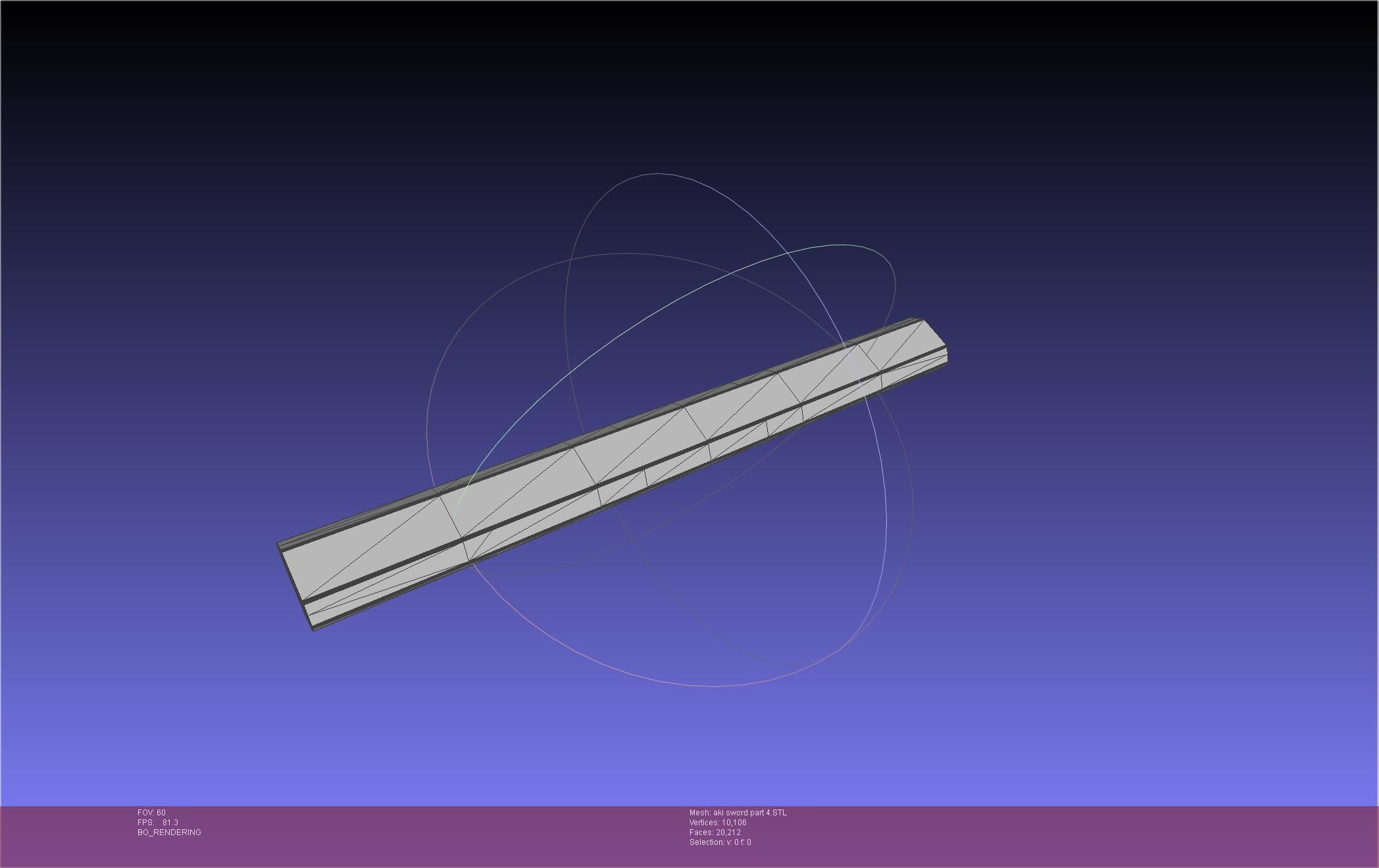Click the 'Selection: v: 0 f: 0' text
Viewport: 1379px width, 868px height.
tap(720, 842)
